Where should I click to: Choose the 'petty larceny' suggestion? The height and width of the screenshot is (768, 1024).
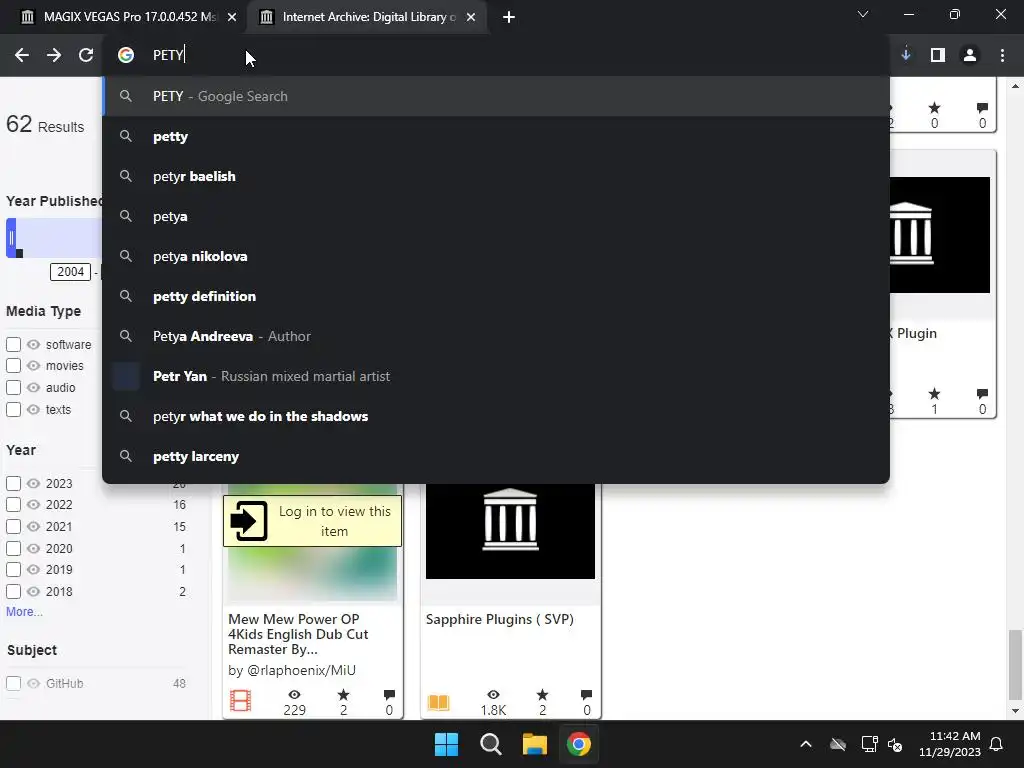pos(496,456)
